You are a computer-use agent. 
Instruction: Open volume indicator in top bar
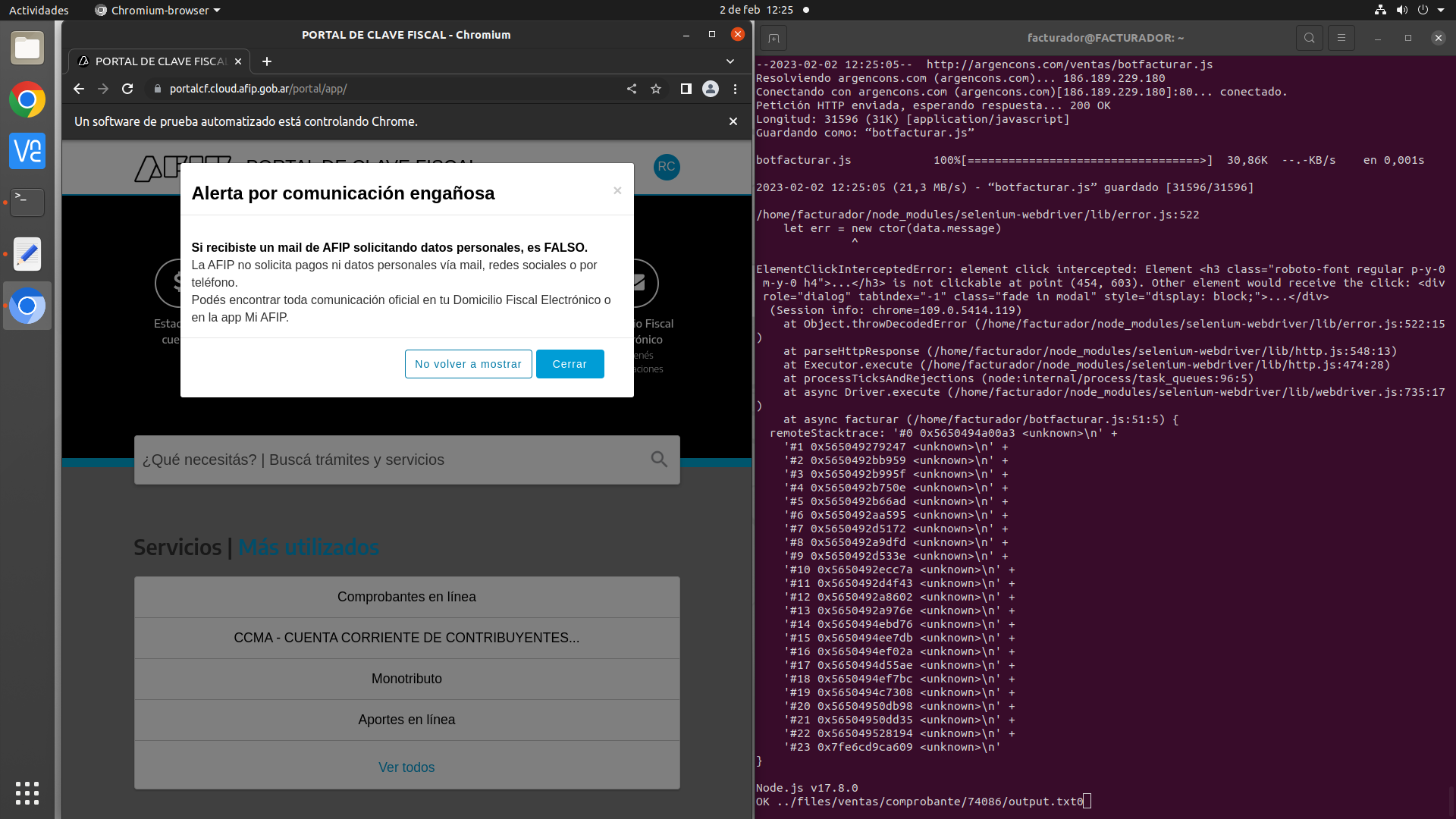1401,10
